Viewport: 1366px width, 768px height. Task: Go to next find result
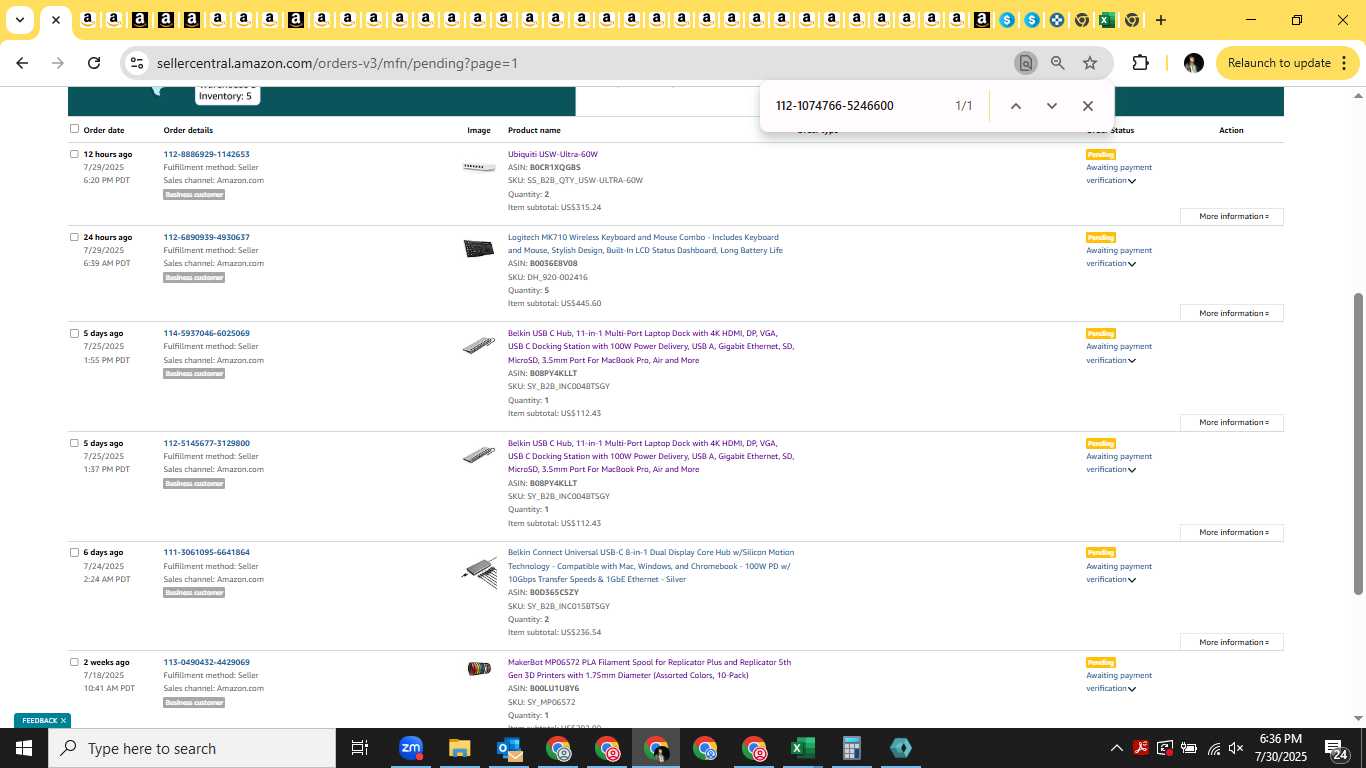1051,106
